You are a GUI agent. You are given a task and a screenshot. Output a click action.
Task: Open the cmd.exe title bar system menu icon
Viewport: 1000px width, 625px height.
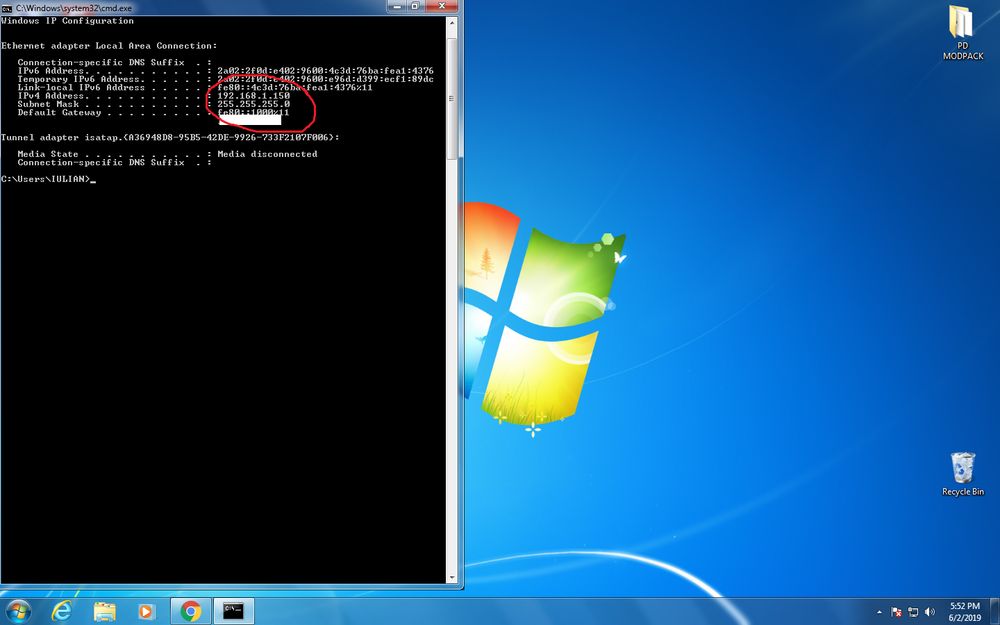tap(7, 8)
